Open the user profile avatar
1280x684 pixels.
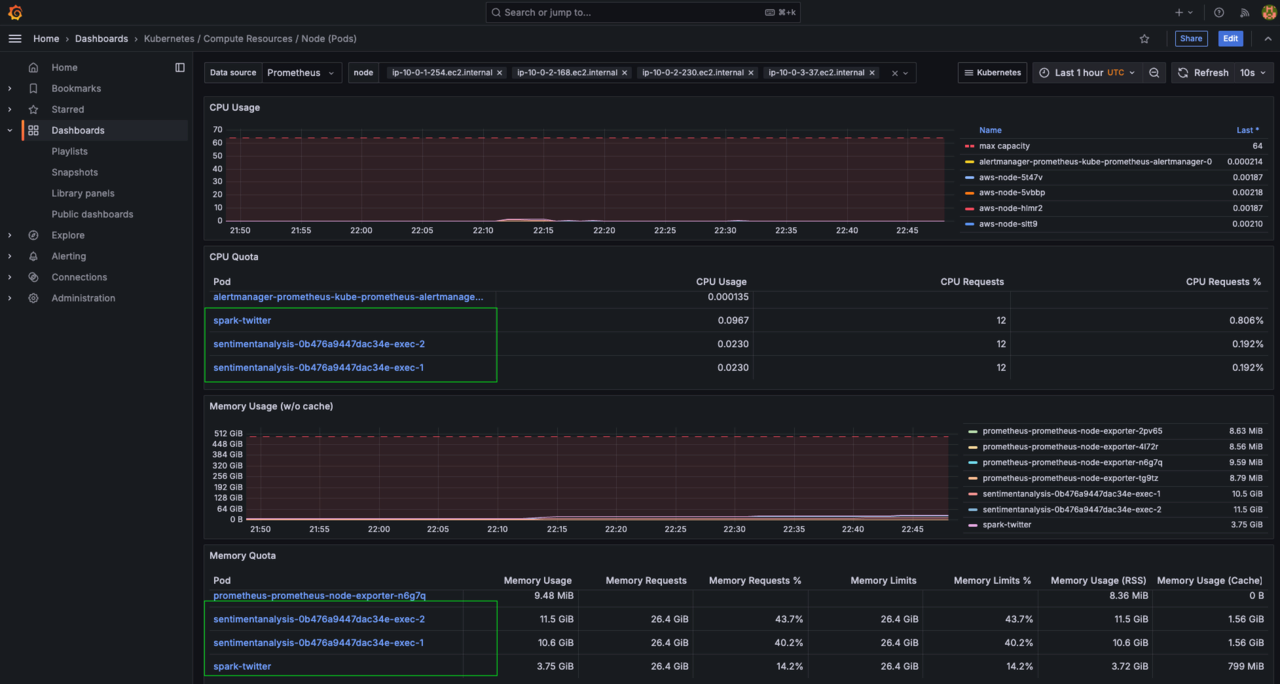(x=1268, y=12)
